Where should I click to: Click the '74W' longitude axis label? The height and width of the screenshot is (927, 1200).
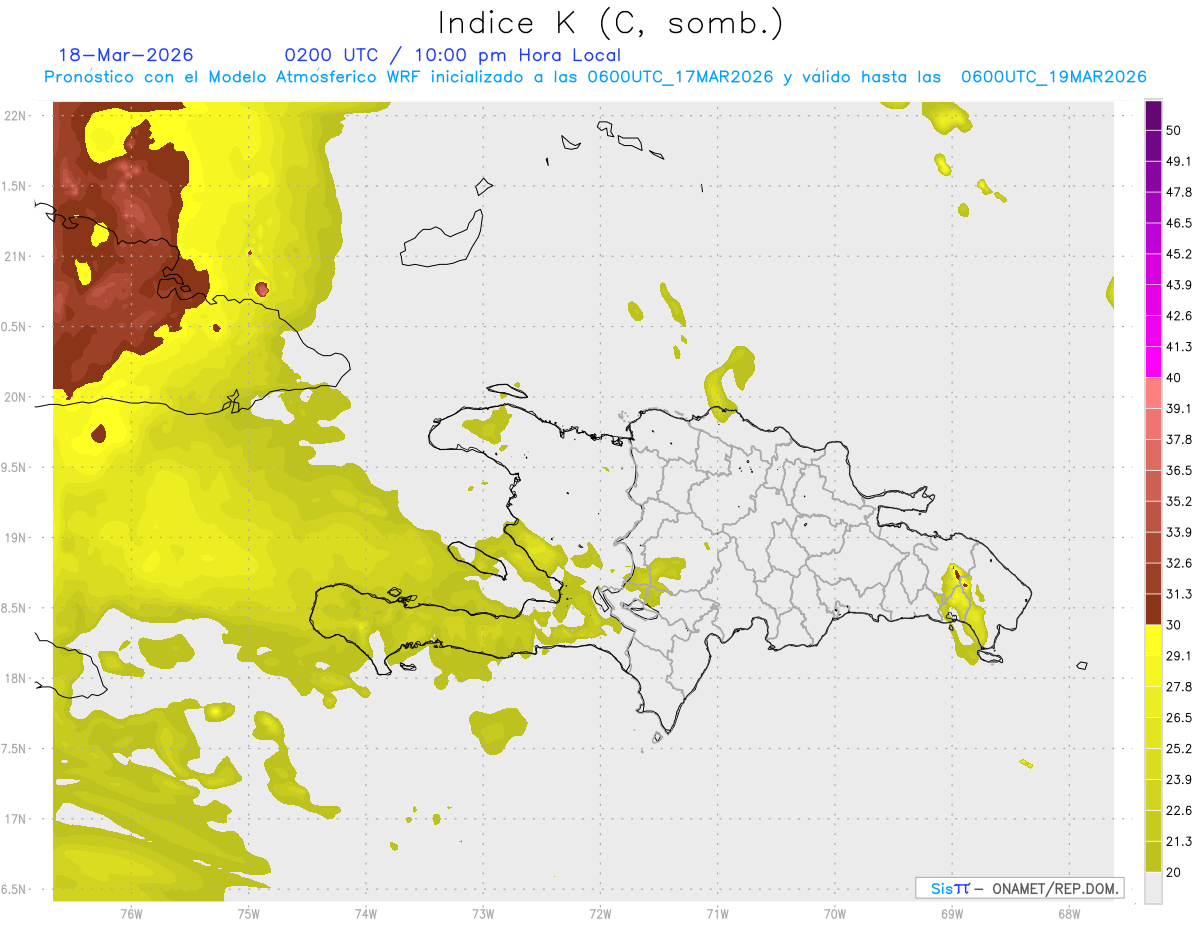pyautogui.click(x=366, y=913)
